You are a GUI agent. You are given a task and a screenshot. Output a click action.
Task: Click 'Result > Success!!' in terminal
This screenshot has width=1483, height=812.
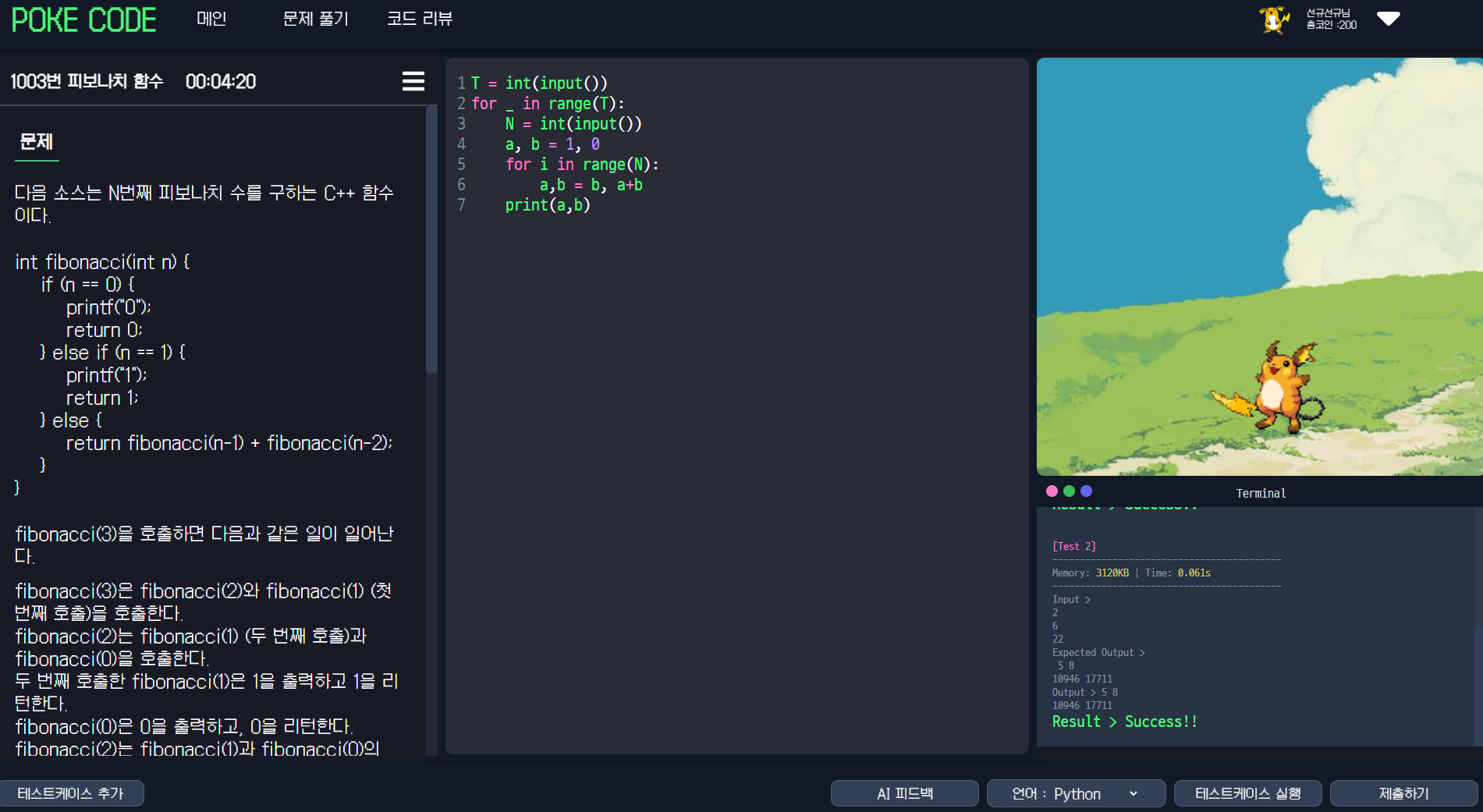pos(1124,722)
